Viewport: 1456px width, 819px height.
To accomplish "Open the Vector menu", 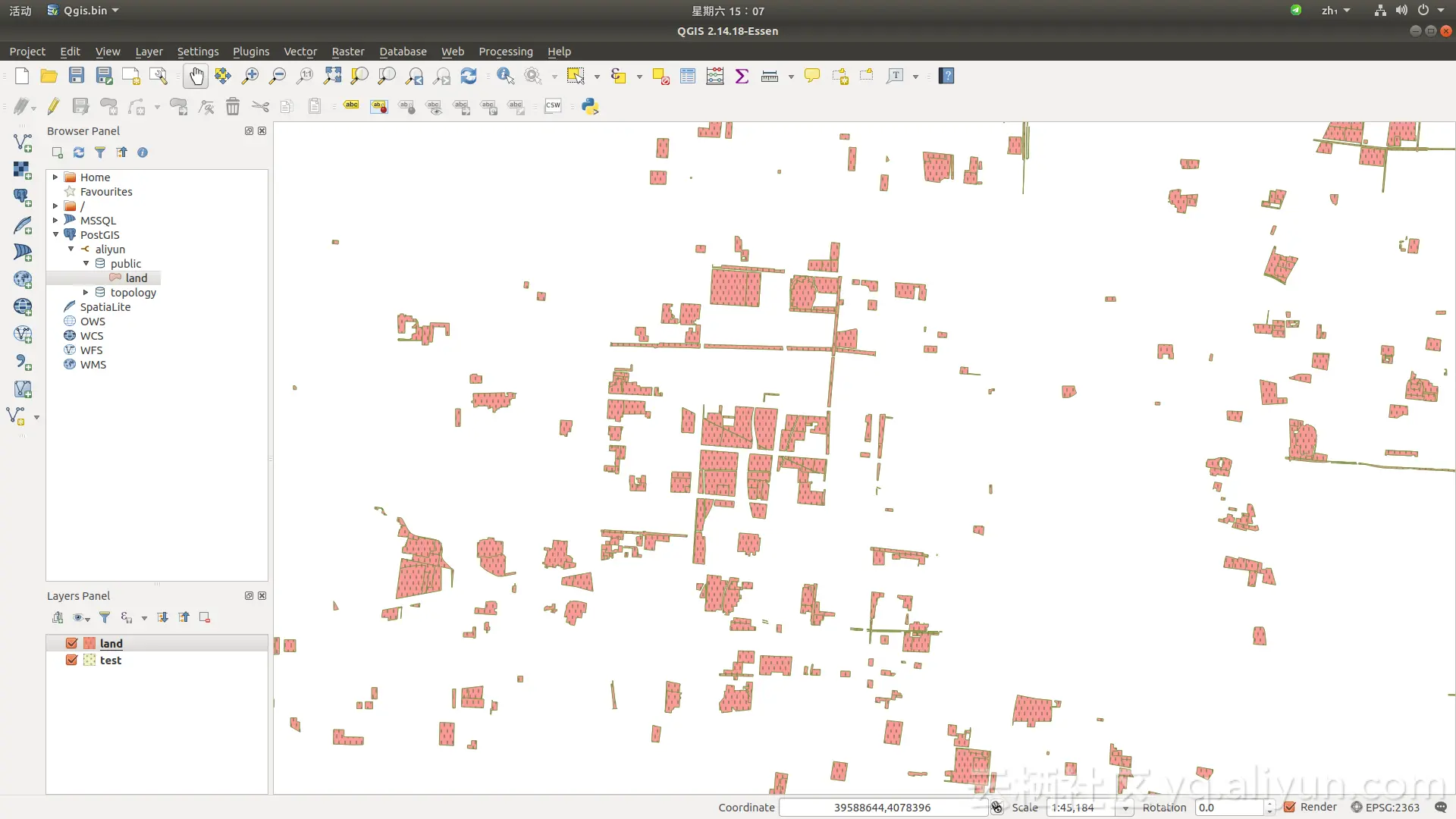I will point(300,51).
